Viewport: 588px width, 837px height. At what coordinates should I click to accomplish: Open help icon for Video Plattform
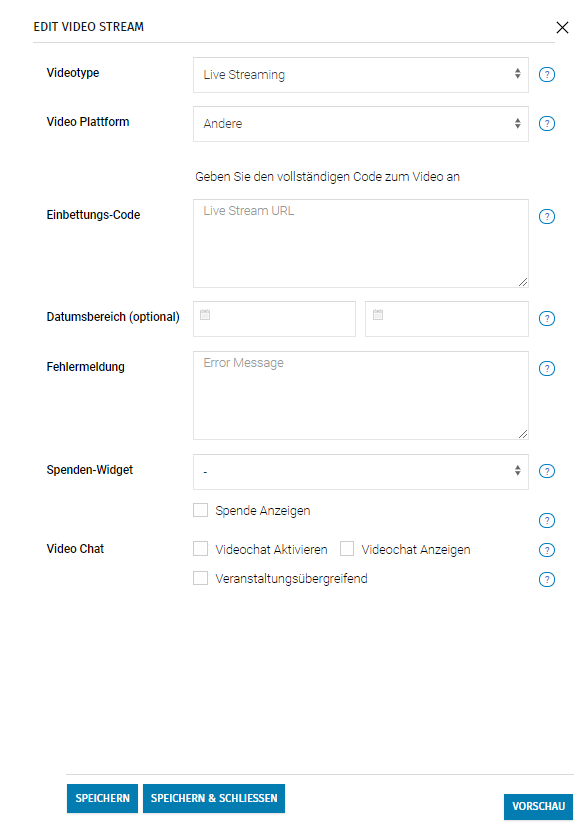(x=546, y=124)
